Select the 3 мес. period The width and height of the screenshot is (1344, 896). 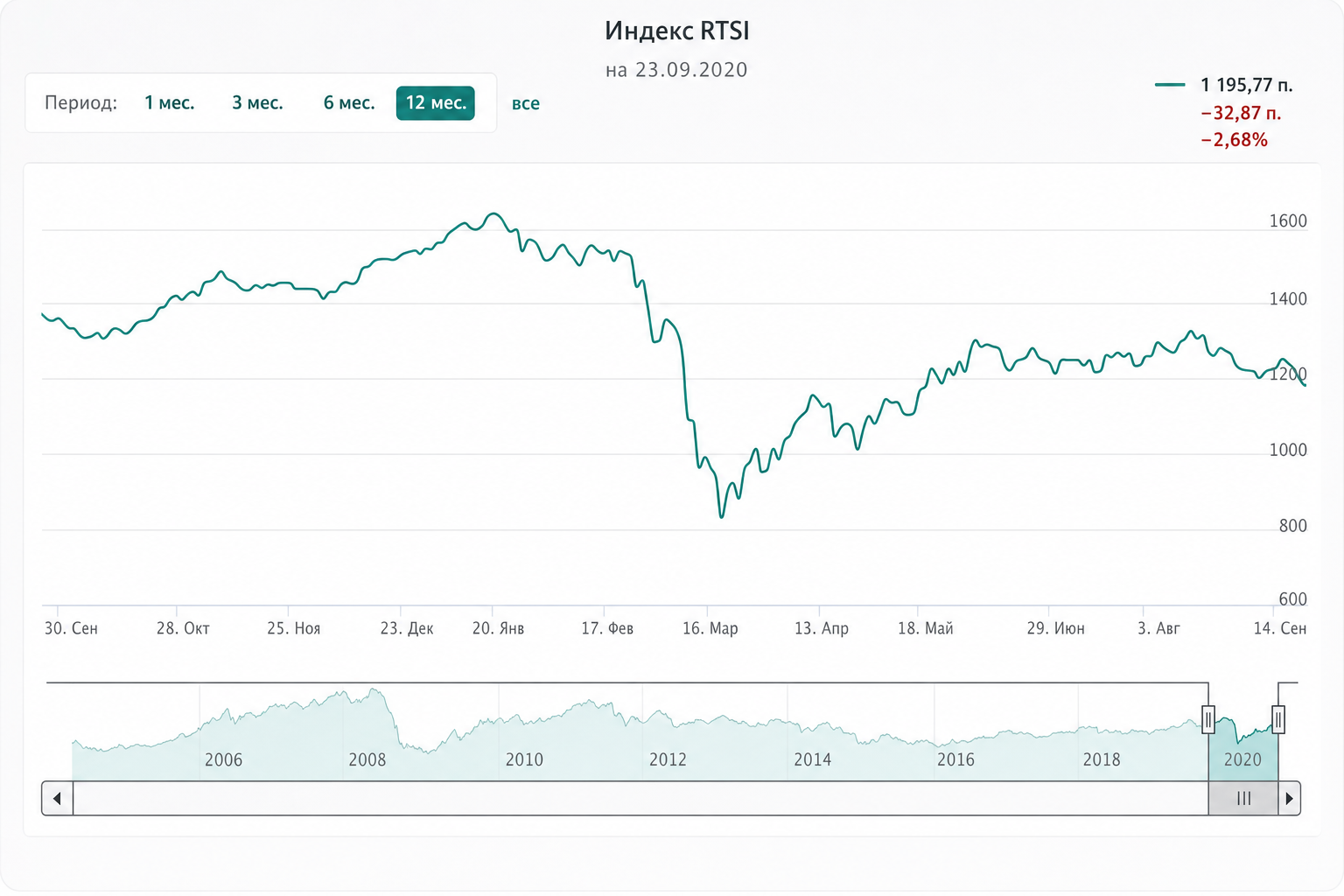click(257, 103)
